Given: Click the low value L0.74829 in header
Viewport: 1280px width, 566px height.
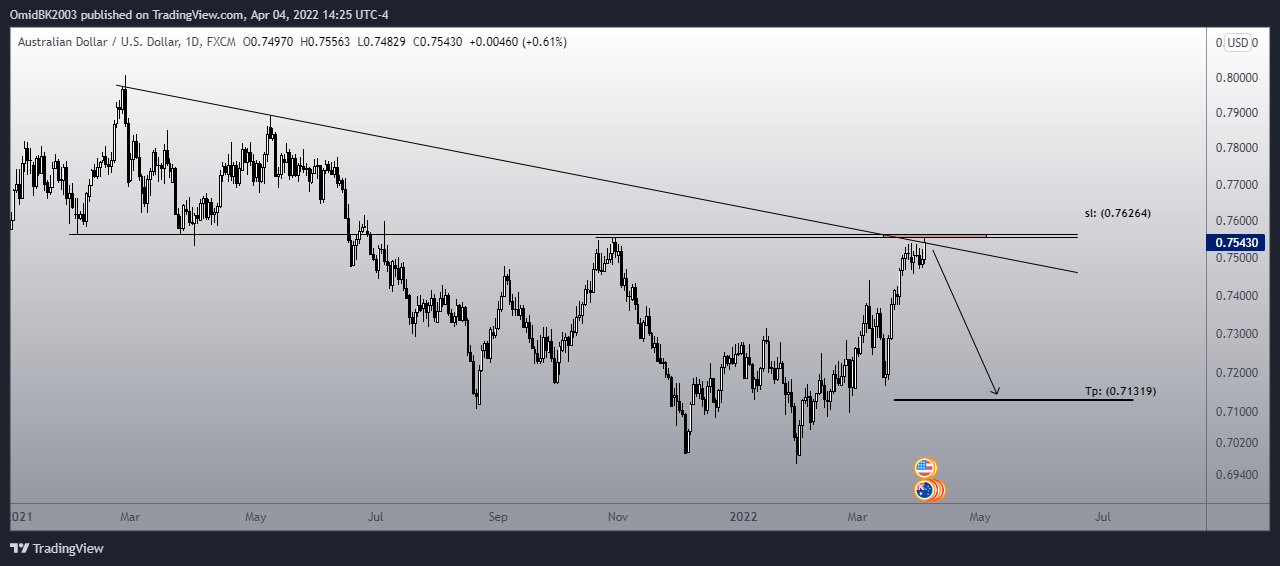Looking at the screenshot, I should [381, 42].
